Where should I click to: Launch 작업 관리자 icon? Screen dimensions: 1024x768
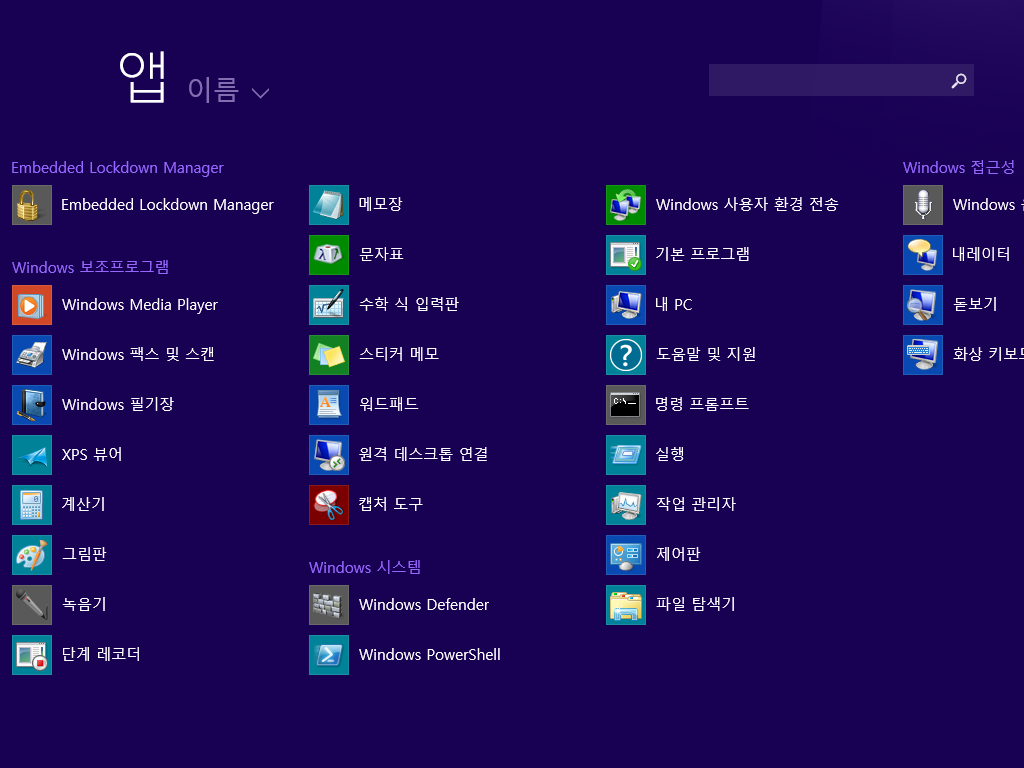(x=626, y=505)
